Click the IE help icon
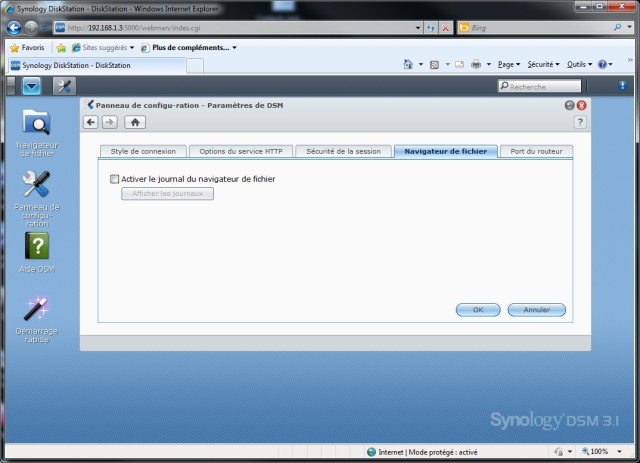The image size is (640, 463). point(602,65)
